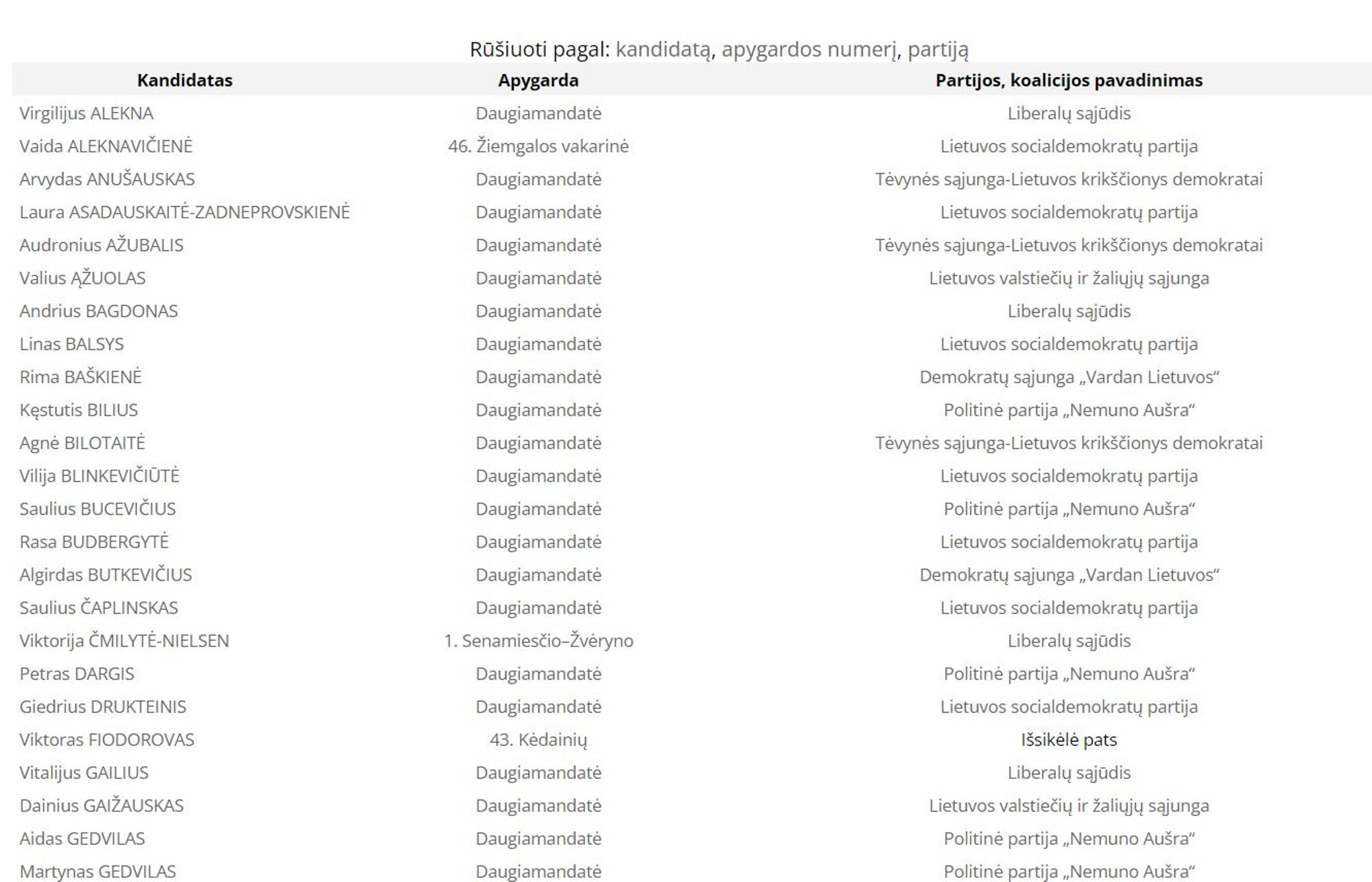Sort the list by kandidatą link
Viewport: 1372px width, 882px height.
663,49
